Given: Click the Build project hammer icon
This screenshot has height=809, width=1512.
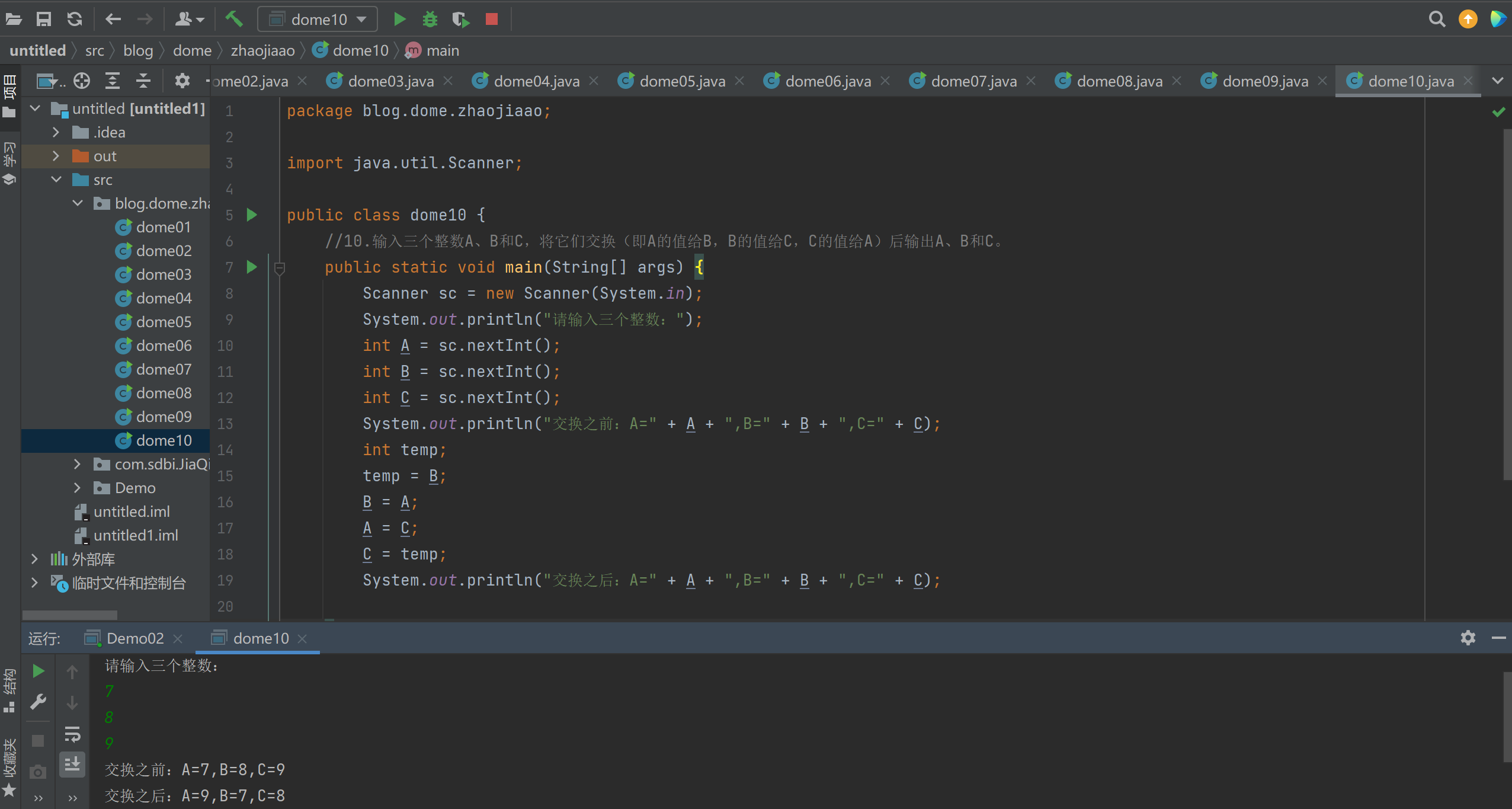Looking at the screenshot, I should click(234, 20).
